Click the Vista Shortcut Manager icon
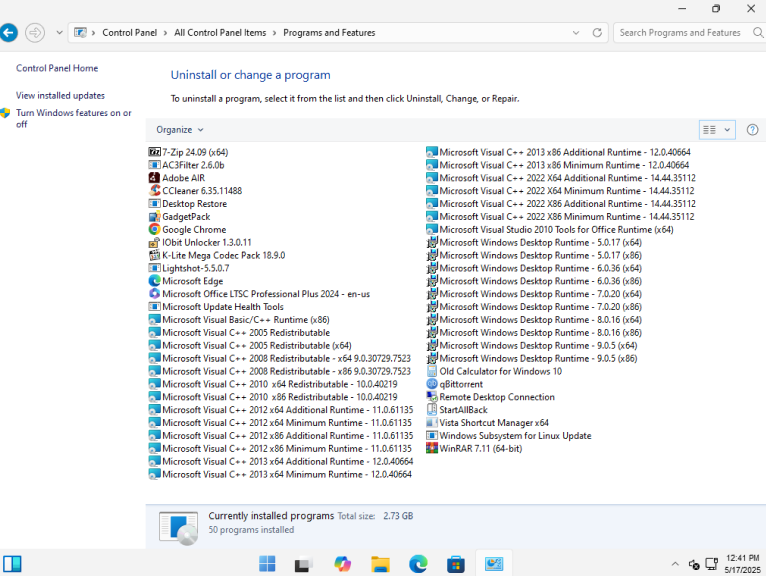The height and width of the screenshot is (576, 766). (432, 423)
